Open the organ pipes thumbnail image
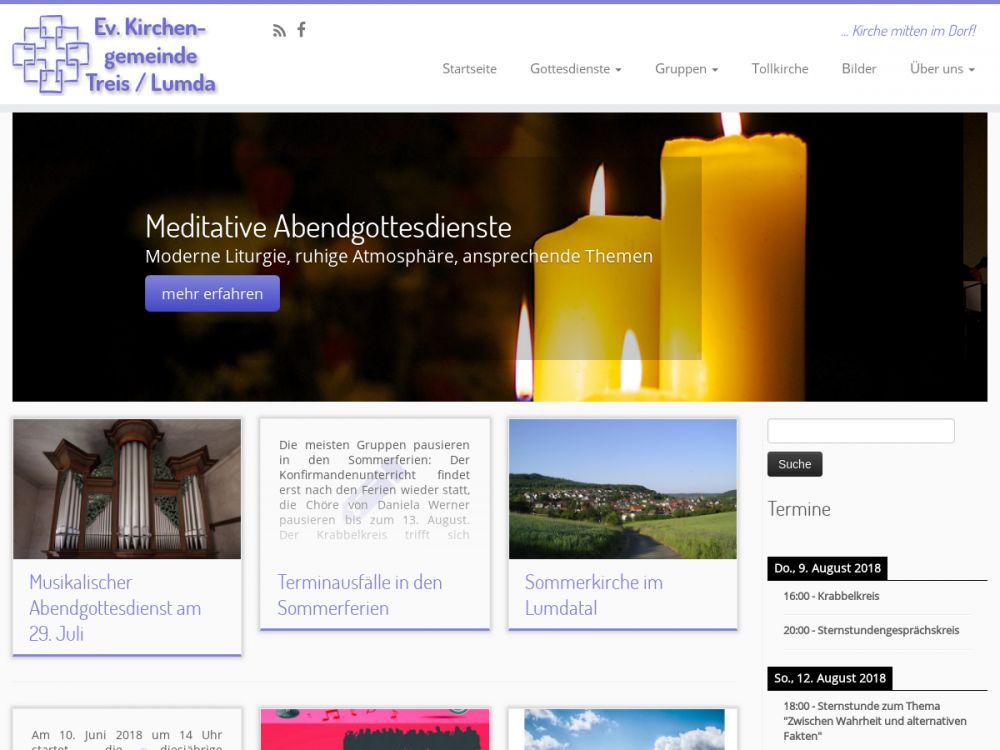Screen dimensions: 1000x750 127,489
